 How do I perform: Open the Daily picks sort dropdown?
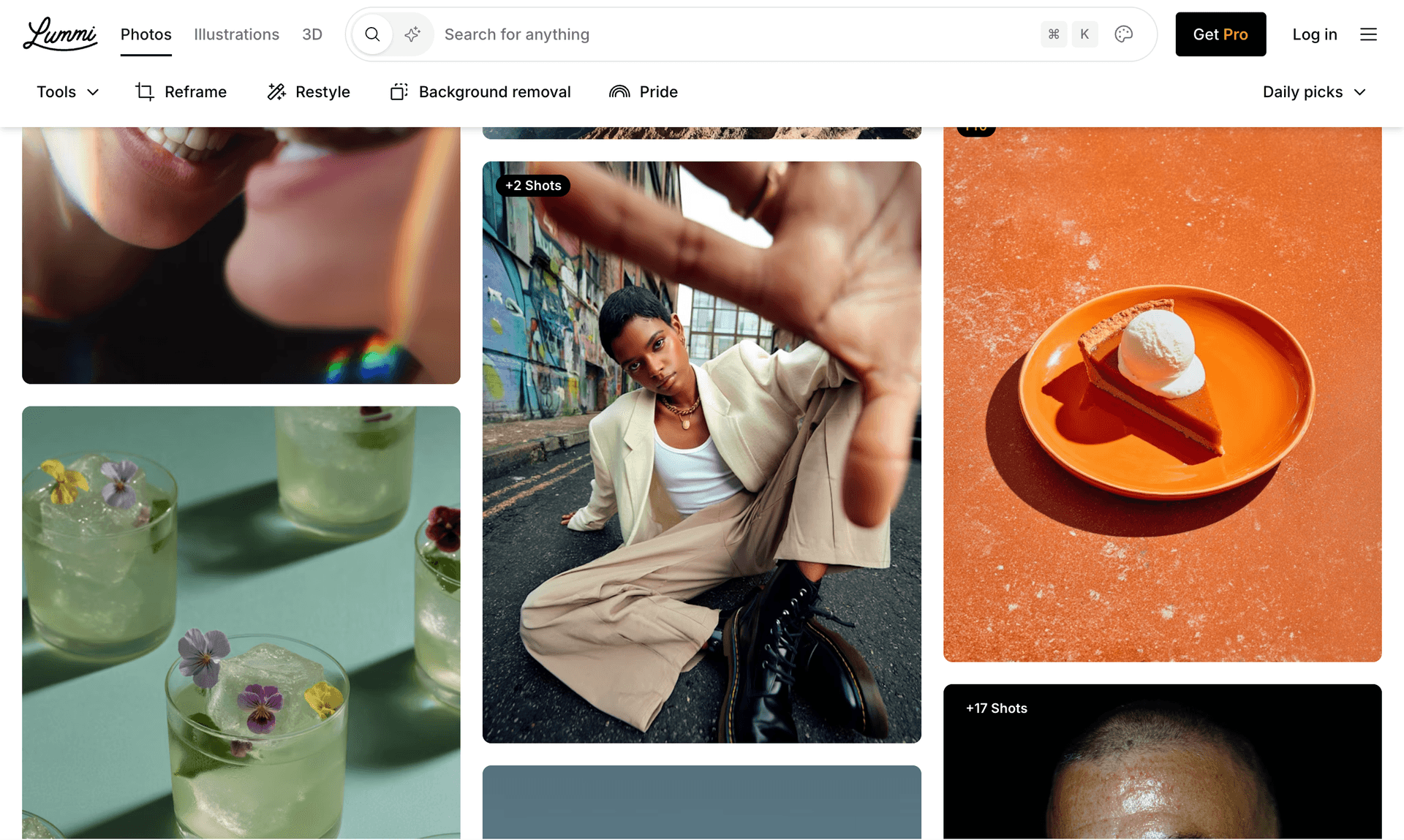point(1314,92)
